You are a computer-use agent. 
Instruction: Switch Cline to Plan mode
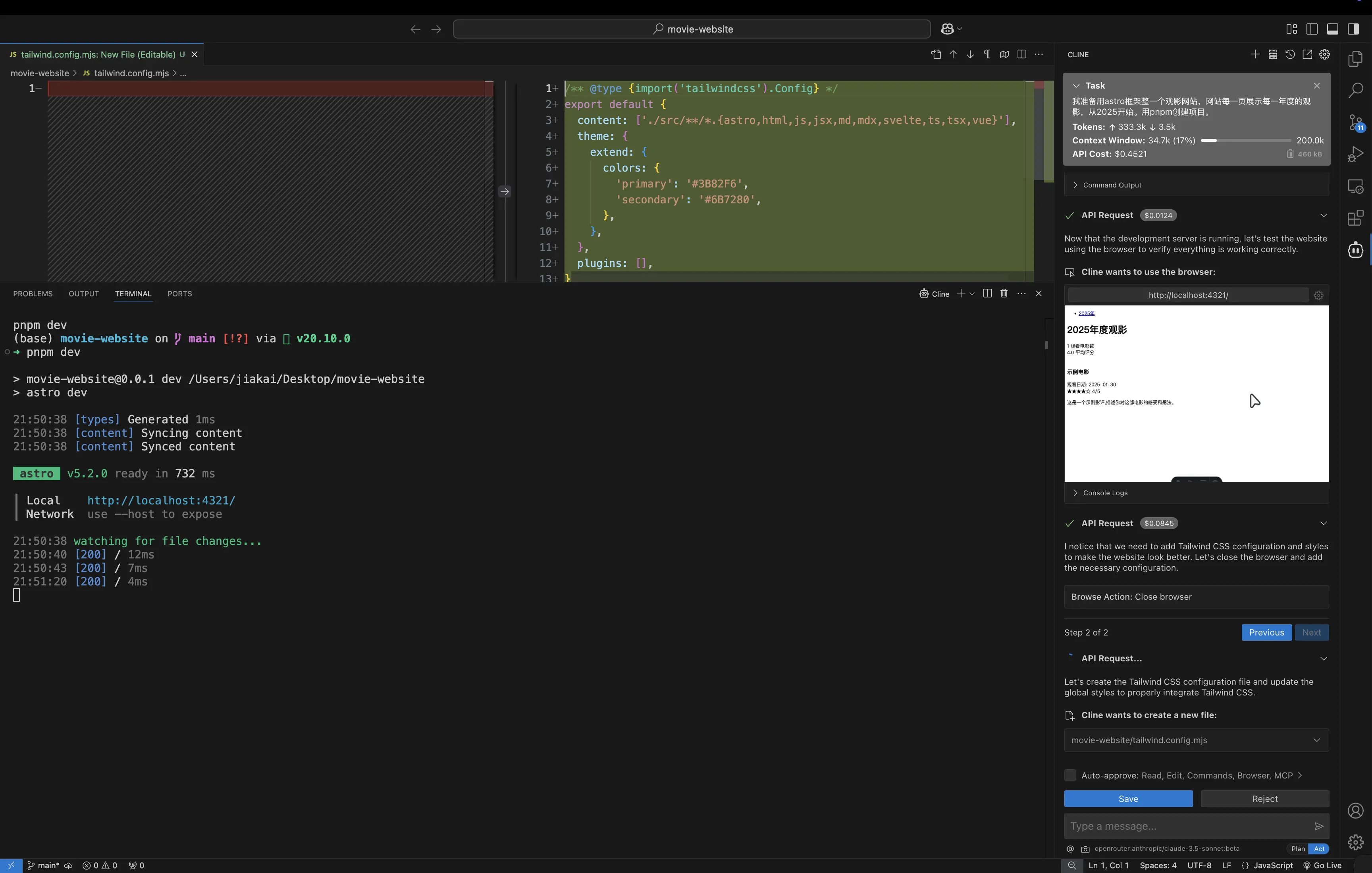click(x=1298, y=848)
